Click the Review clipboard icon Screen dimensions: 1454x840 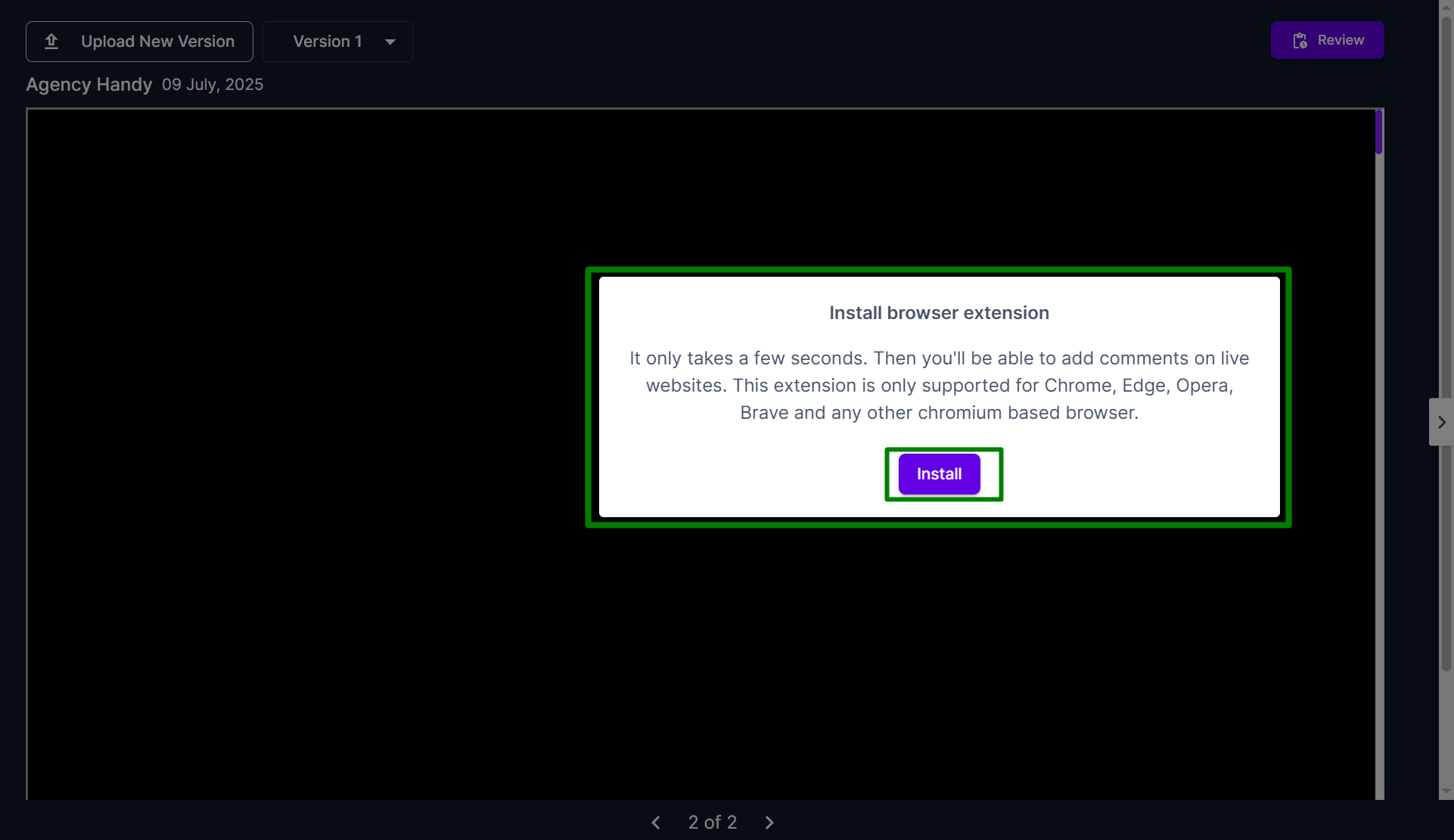tap(1300, 41)
